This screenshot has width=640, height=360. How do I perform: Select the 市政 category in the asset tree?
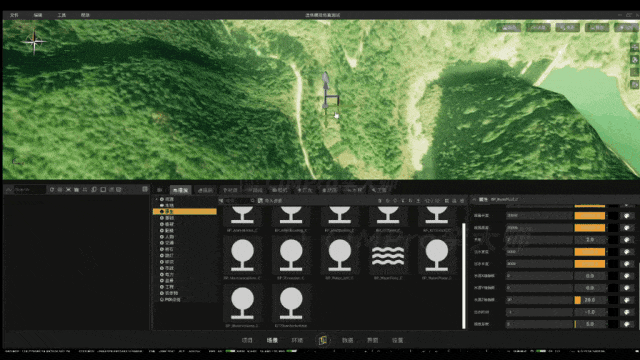pos(169,268)
